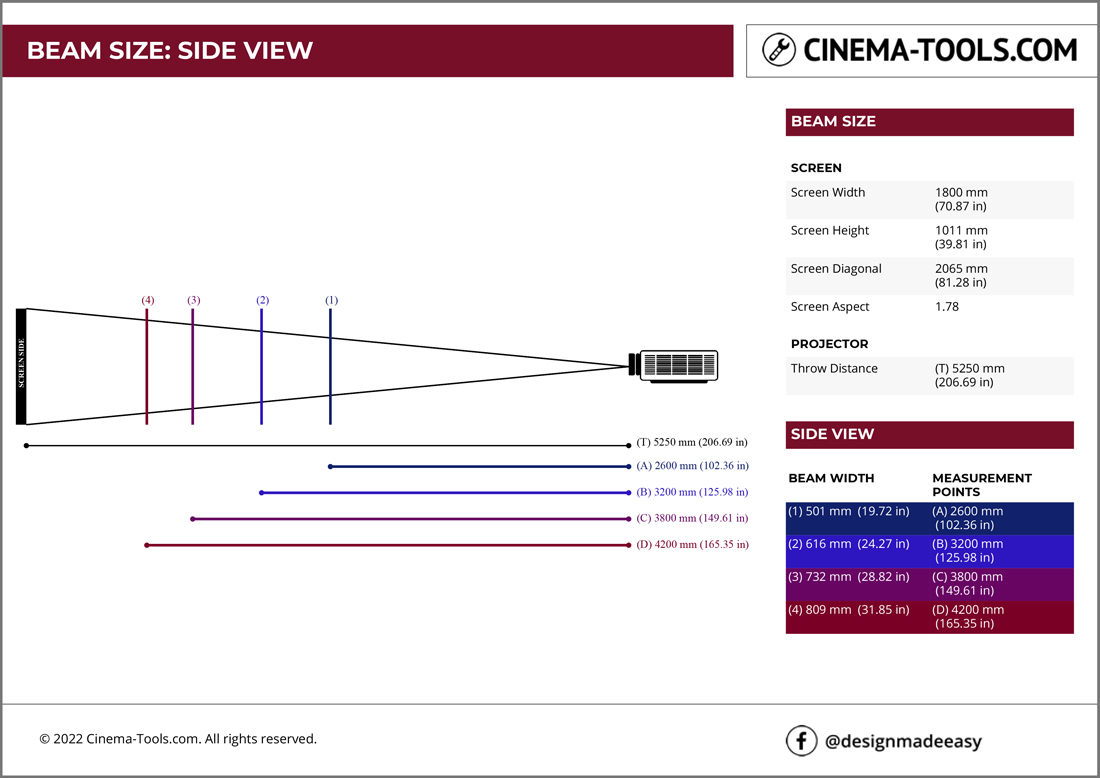Click the BEAM SIZE panel header
Viewport: 1100px width, 778px height.
coord(929,122)
